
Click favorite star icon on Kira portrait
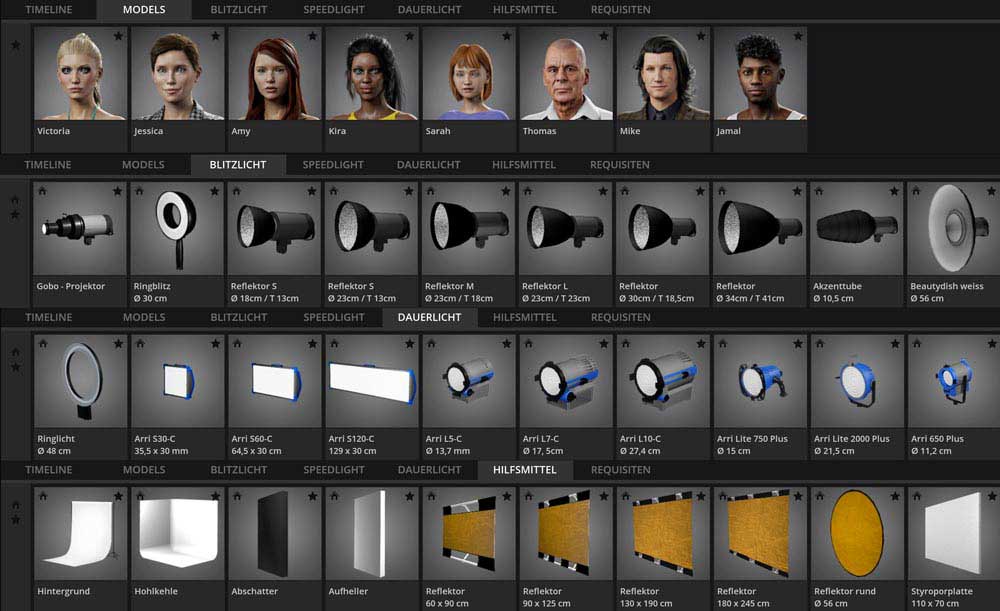[409, 36]
